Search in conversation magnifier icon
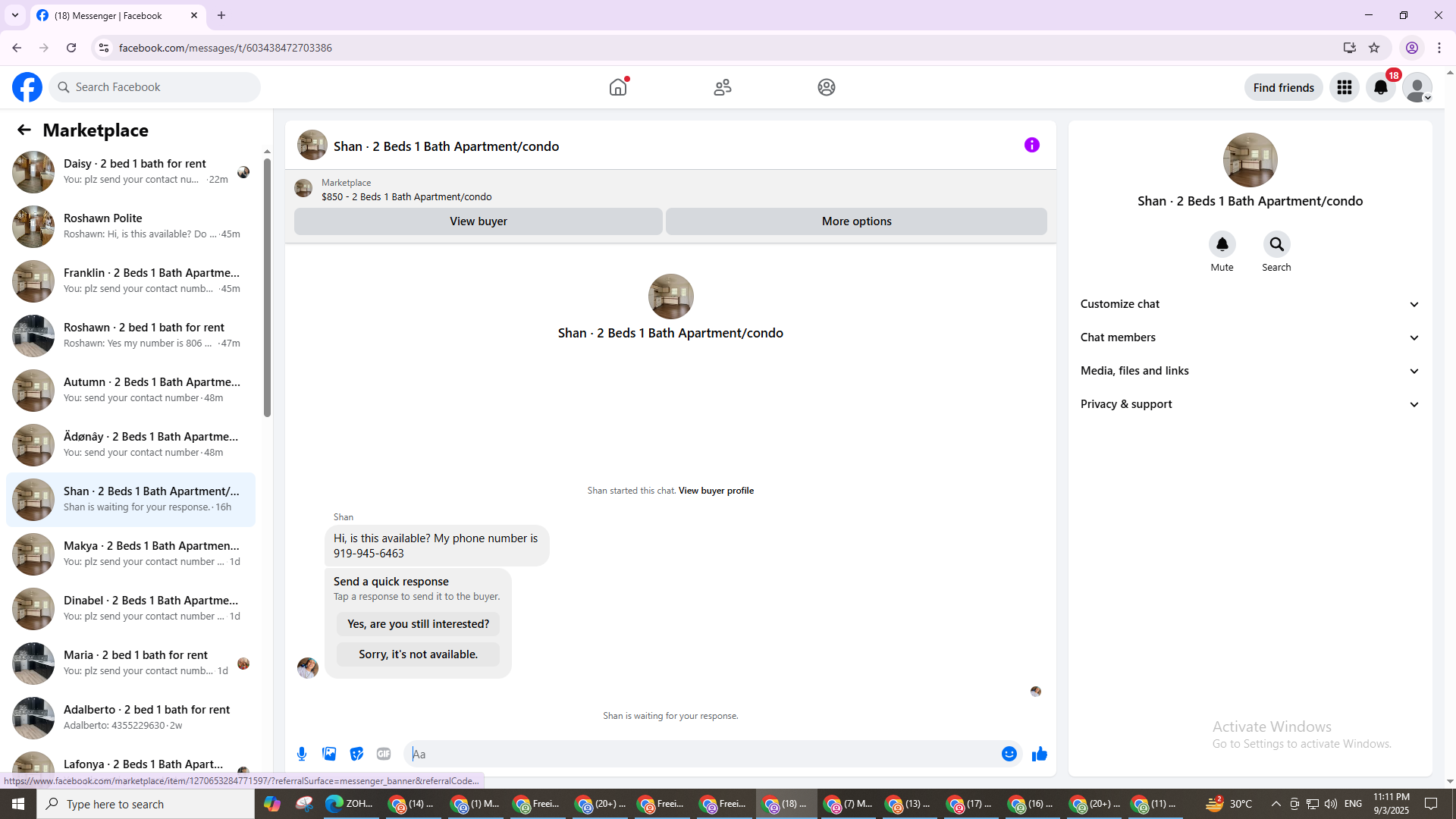The width and height of the screenshot is (1456, 819). pos(1276,244)
